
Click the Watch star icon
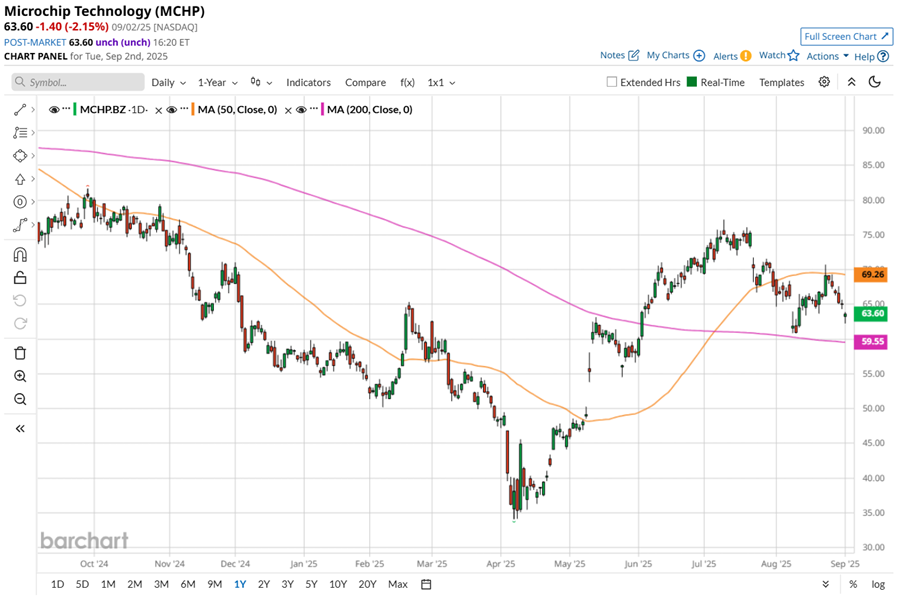point(793,55)
